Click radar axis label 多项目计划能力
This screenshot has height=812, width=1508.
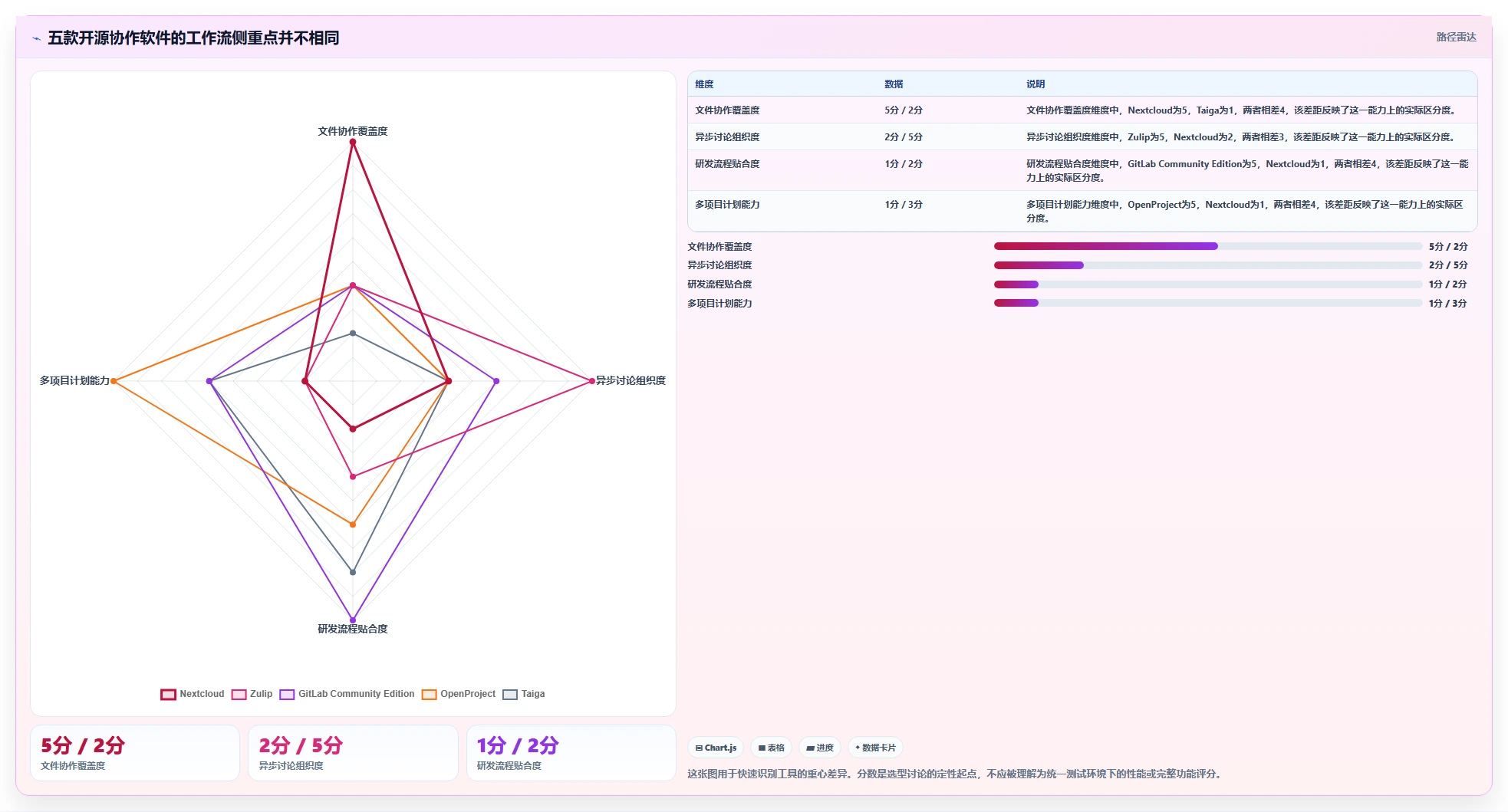[x=74, y=380]
